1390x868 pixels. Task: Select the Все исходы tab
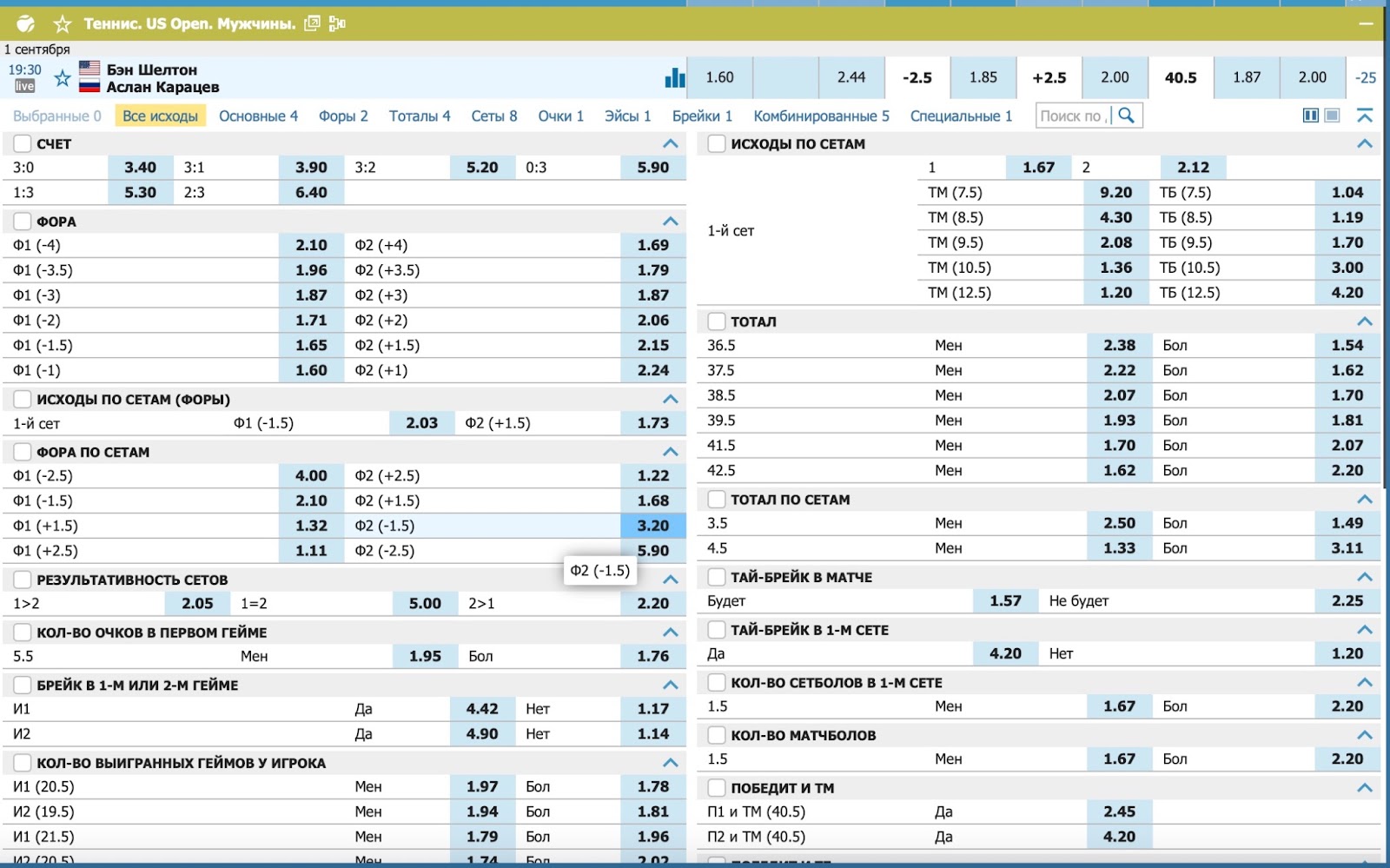click(161, 116)
